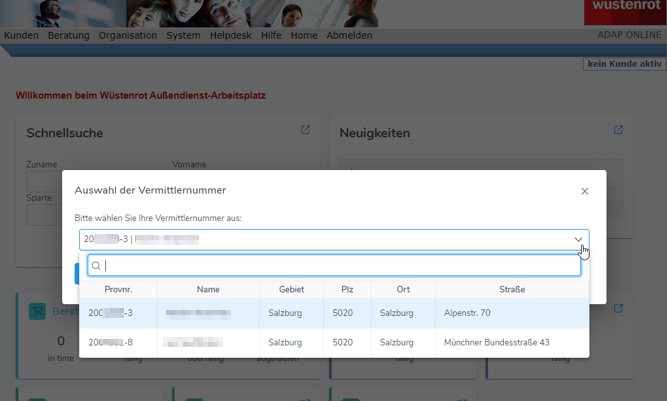Click Abmelden to log out

tap(349, 35)
